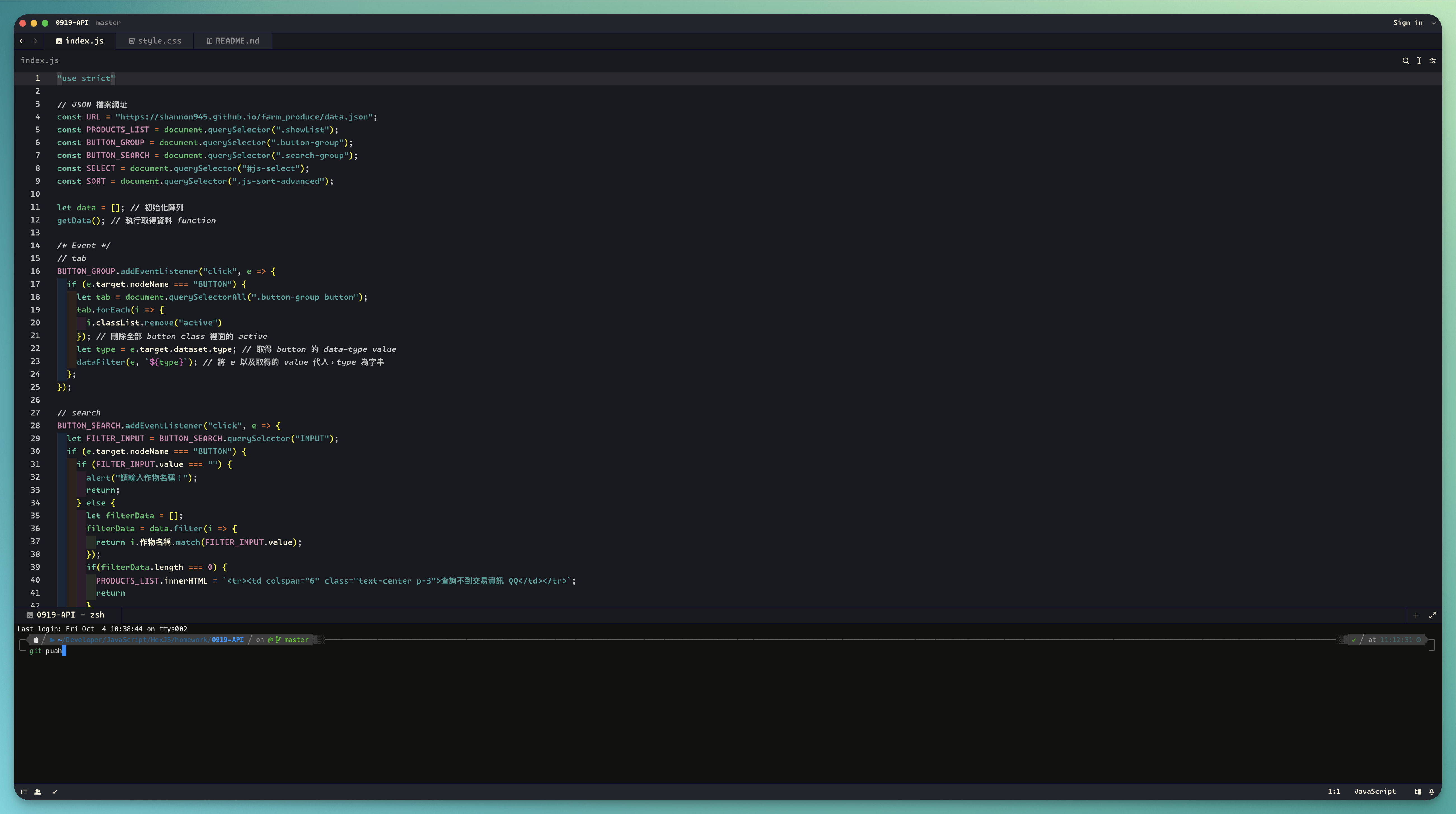This screenshot has height=814, width=1456.
Task: Click the 0919-API path segment in prompt
Action: click(228, 640)
